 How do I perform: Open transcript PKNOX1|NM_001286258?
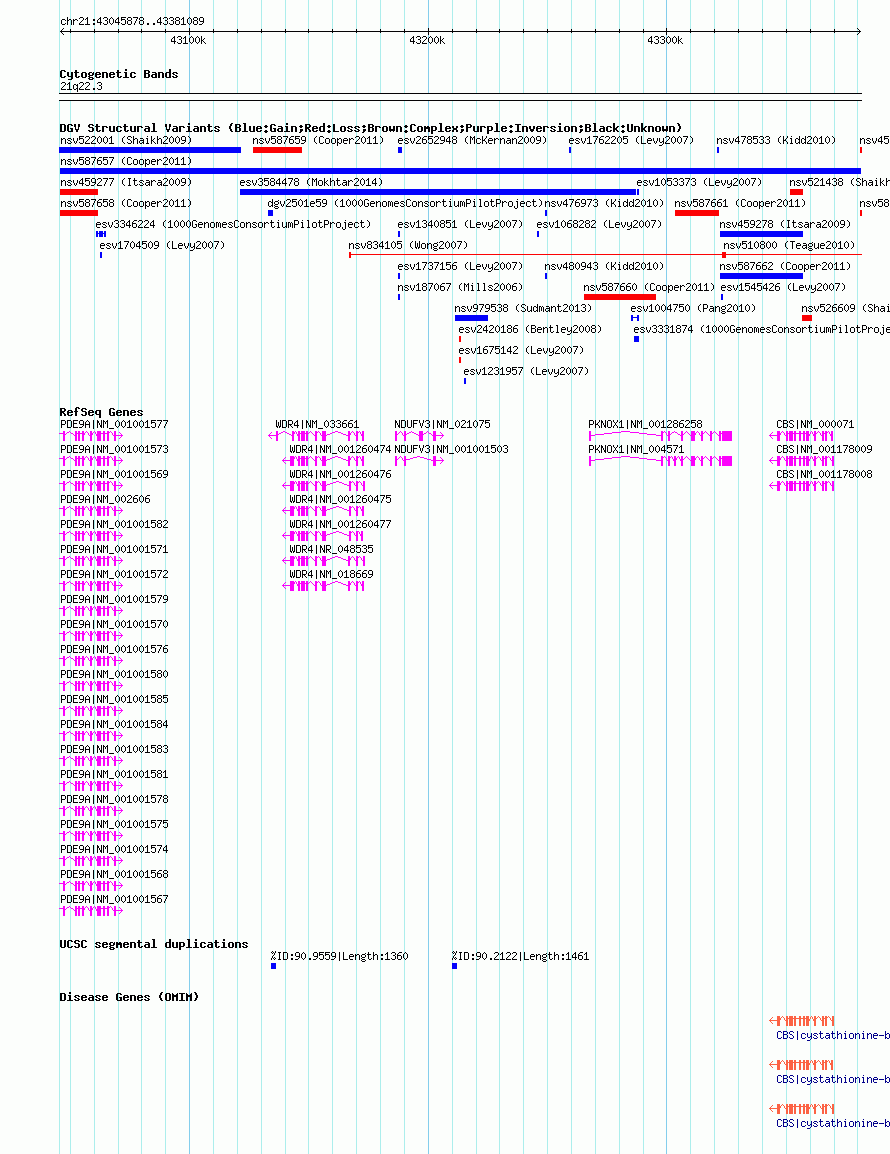pyautogui.click(x=646, y=424)
